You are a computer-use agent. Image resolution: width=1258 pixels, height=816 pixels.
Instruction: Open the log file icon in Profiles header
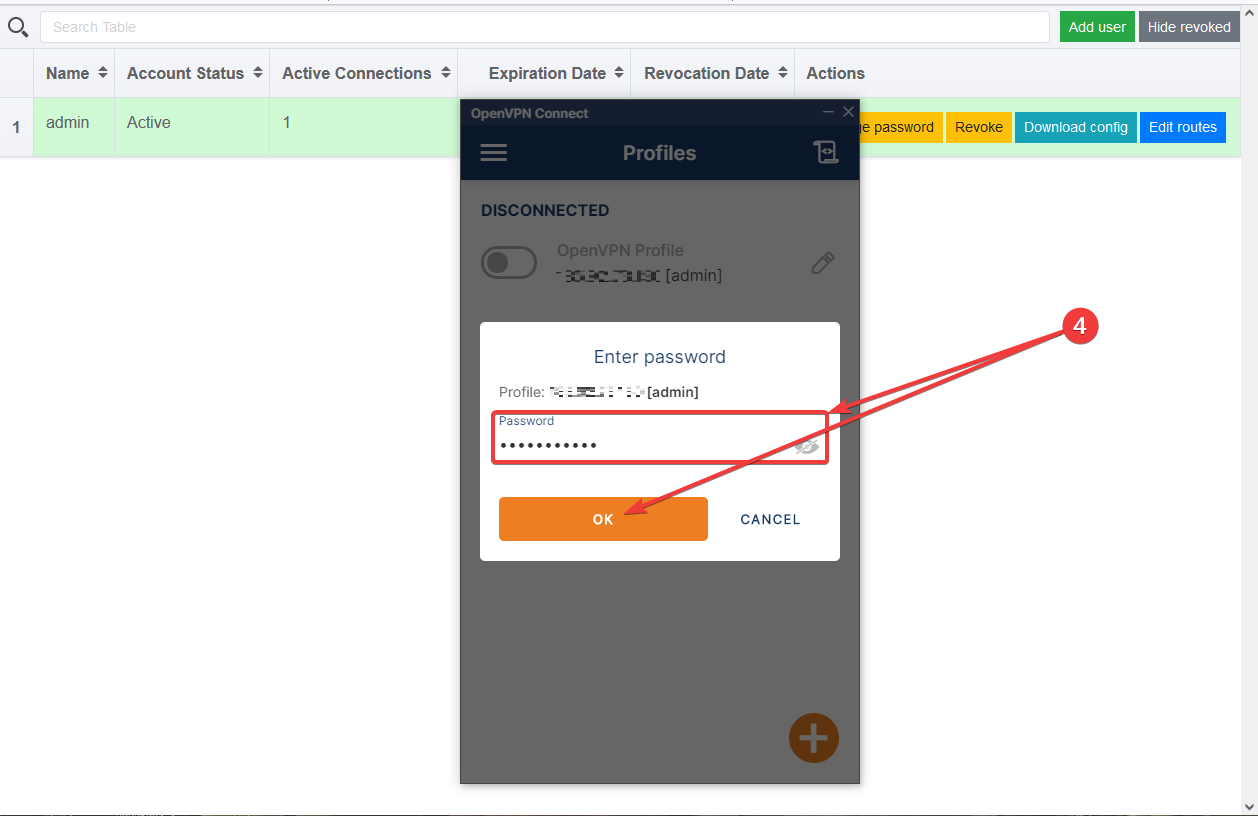[825, 152]
